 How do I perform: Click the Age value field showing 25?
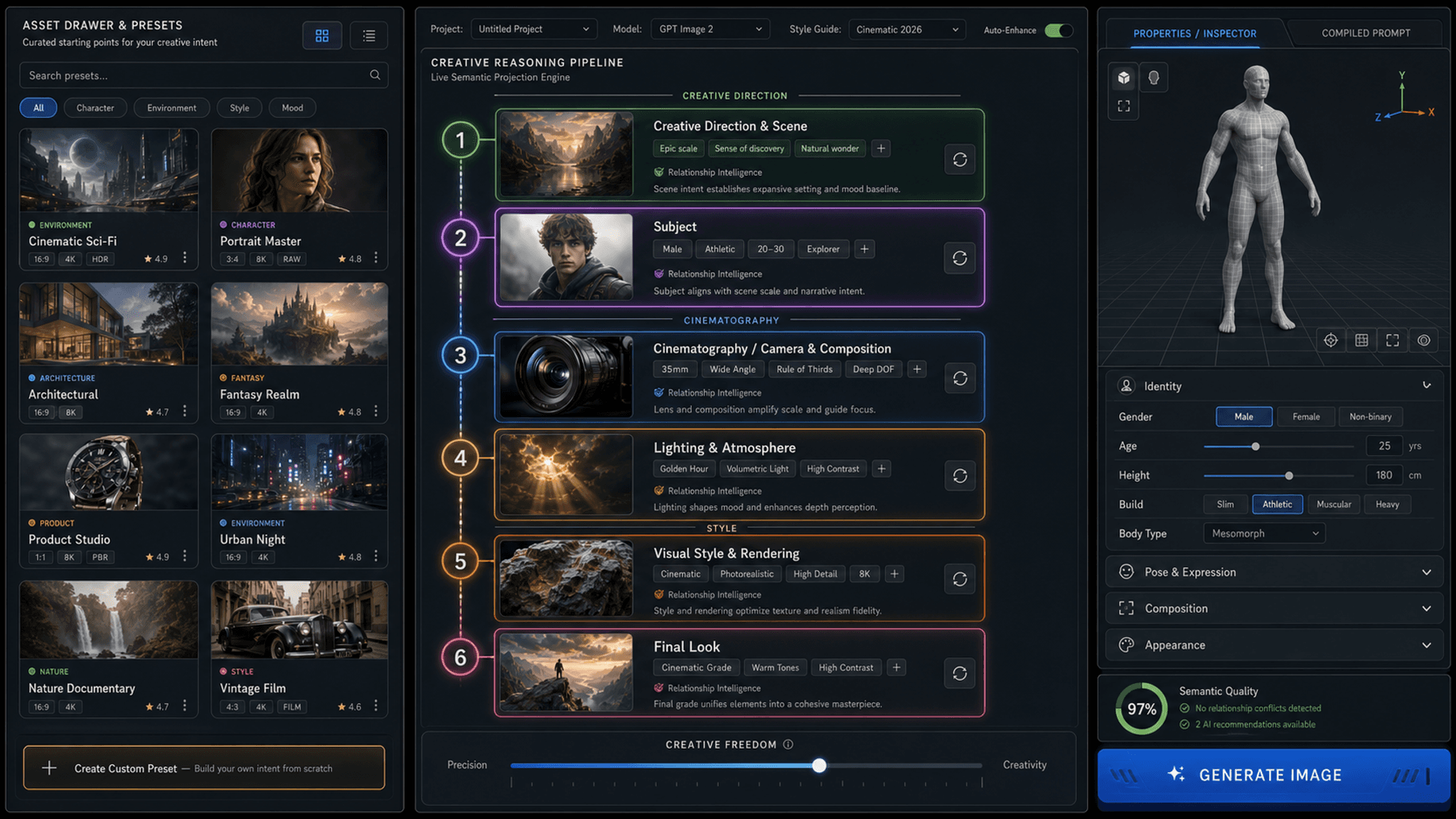[1384, 446]
